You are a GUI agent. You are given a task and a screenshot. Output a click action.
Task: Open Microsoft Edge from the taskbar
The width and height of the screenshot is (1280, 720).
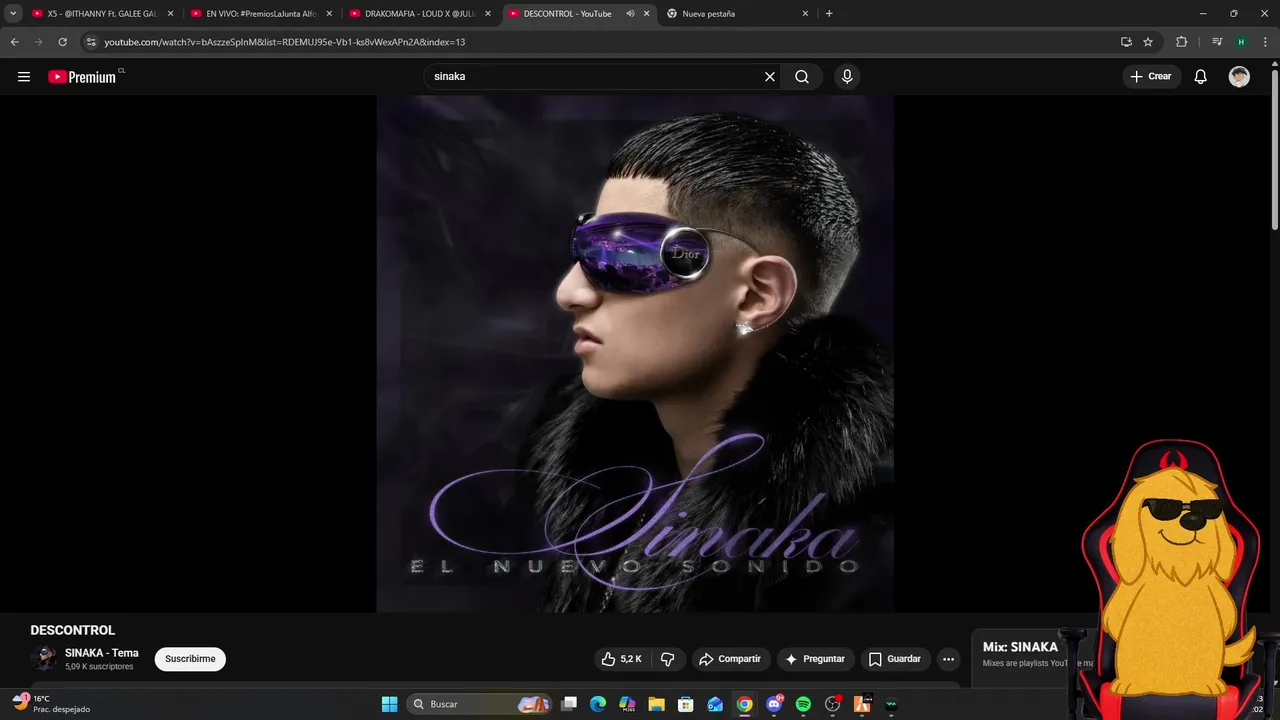(598, 705)
